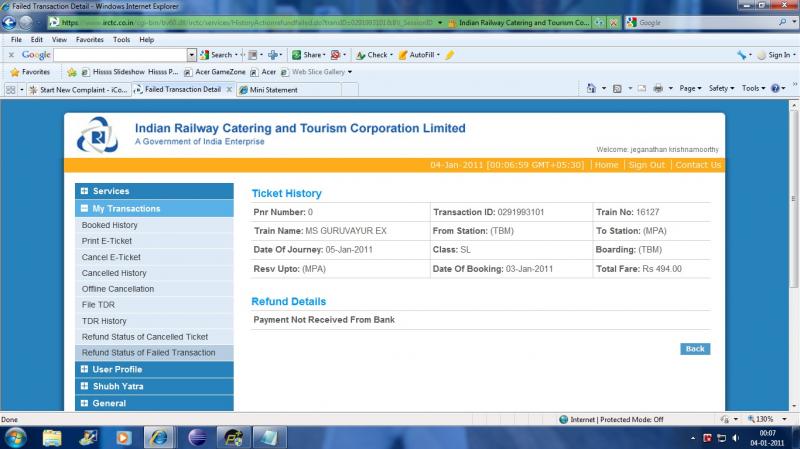Switch to Start New Complaint tab
This screenshot has width=800, height=449.
[79, 90]
